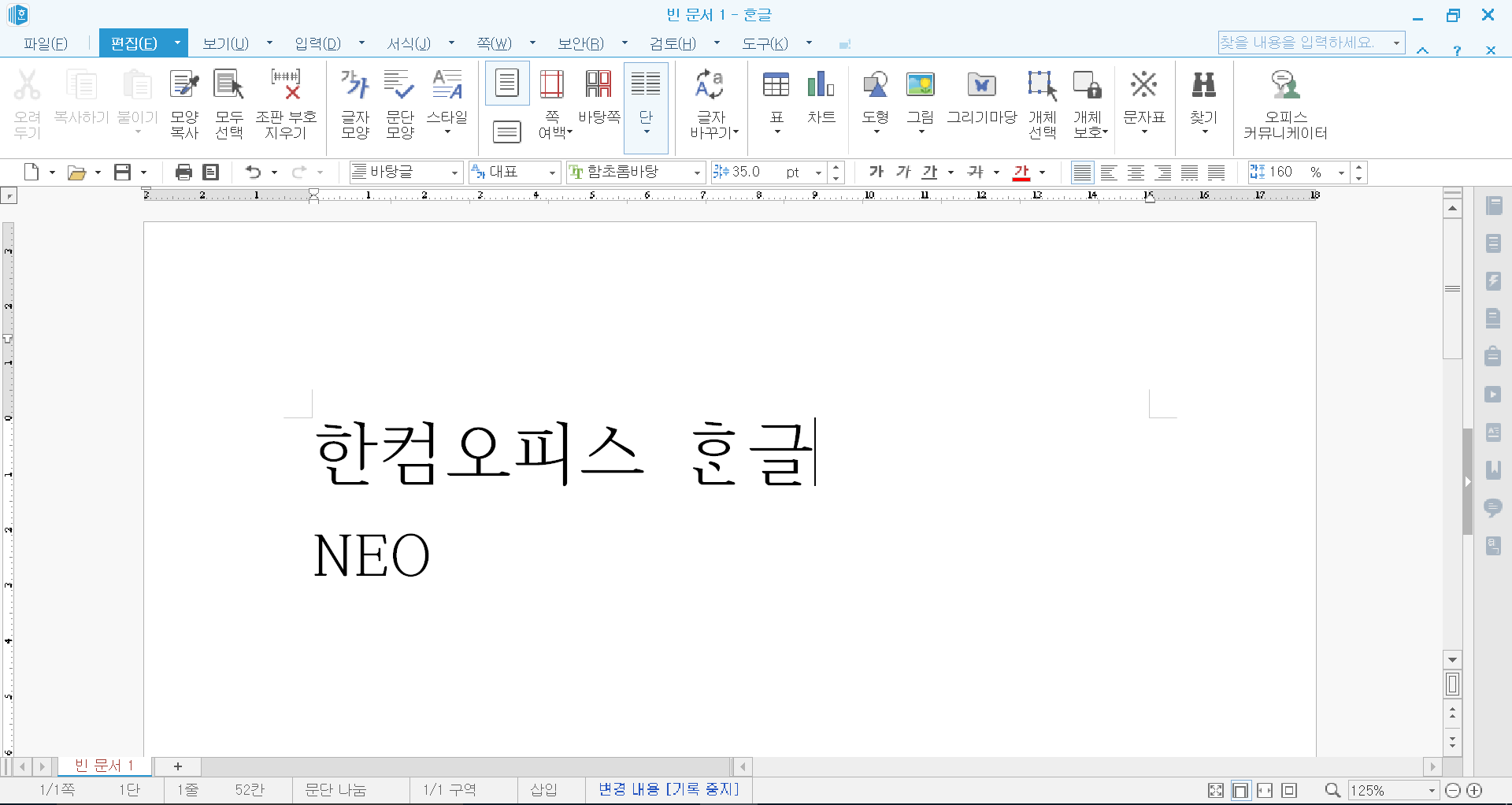Open the 보기(U) menu
The height and width of the screenshot is (805, 1512).
tap(226, 43)
